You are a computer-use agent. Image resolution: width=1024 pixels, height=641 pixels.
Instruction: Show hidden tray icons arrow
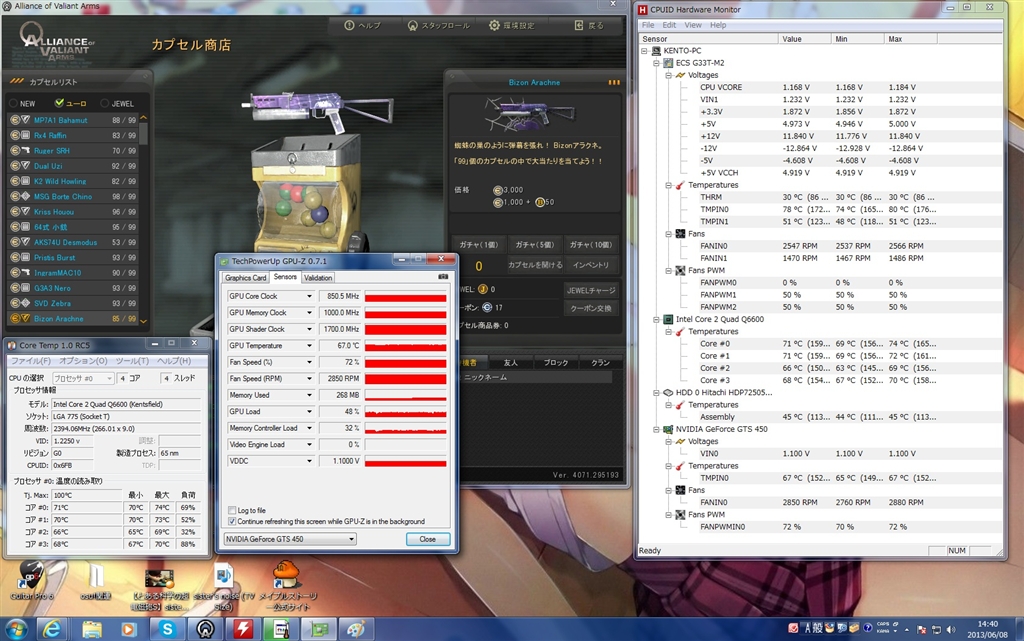[906, 629]
